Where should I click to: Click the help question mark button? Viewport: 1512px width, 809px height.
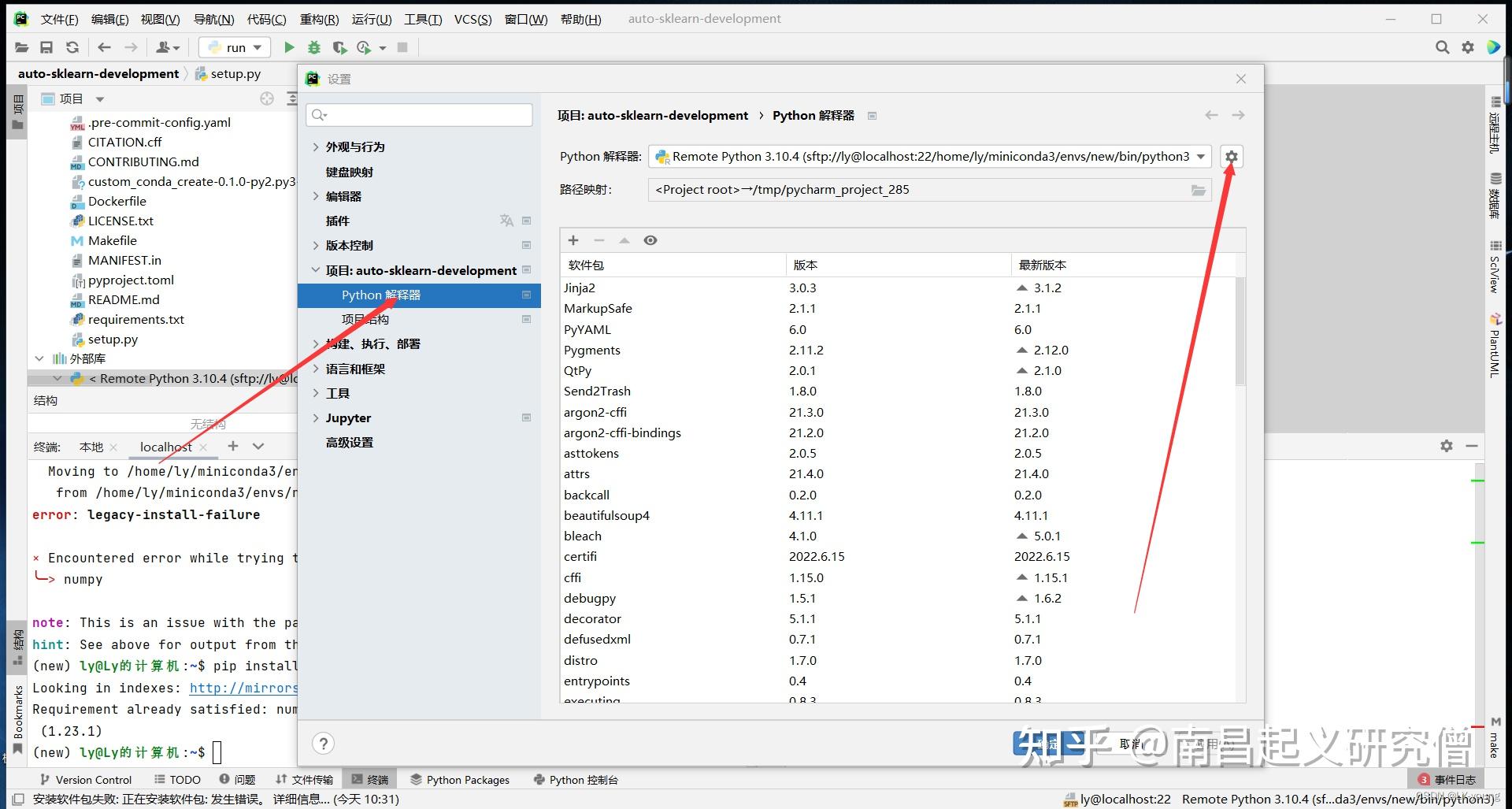323,743
